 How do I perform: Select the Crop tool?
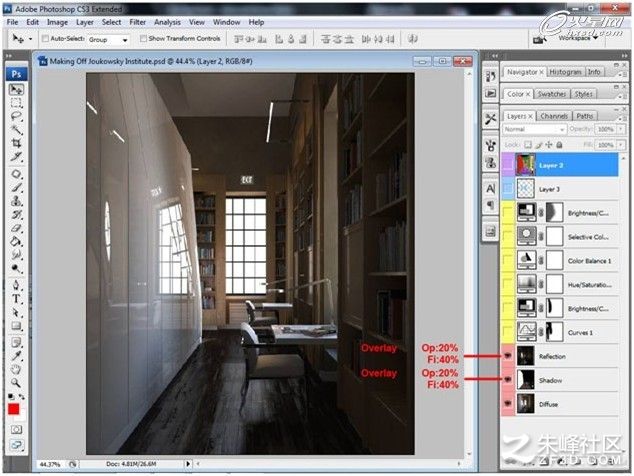click(x=16, y=143)
